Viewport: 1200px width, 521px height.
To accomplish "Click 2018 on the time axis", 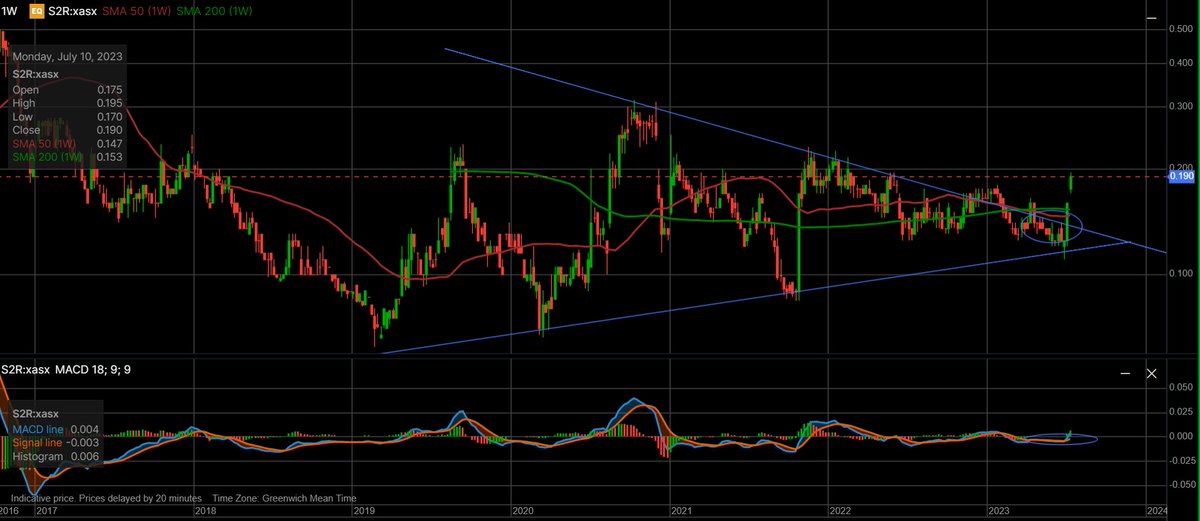I will [x=205, y=511].
